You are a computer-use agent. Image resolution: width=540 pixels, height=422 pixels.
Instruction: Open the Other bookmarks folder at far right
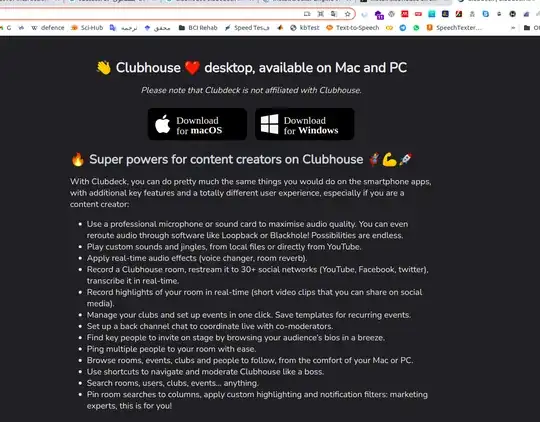[531, 28]
